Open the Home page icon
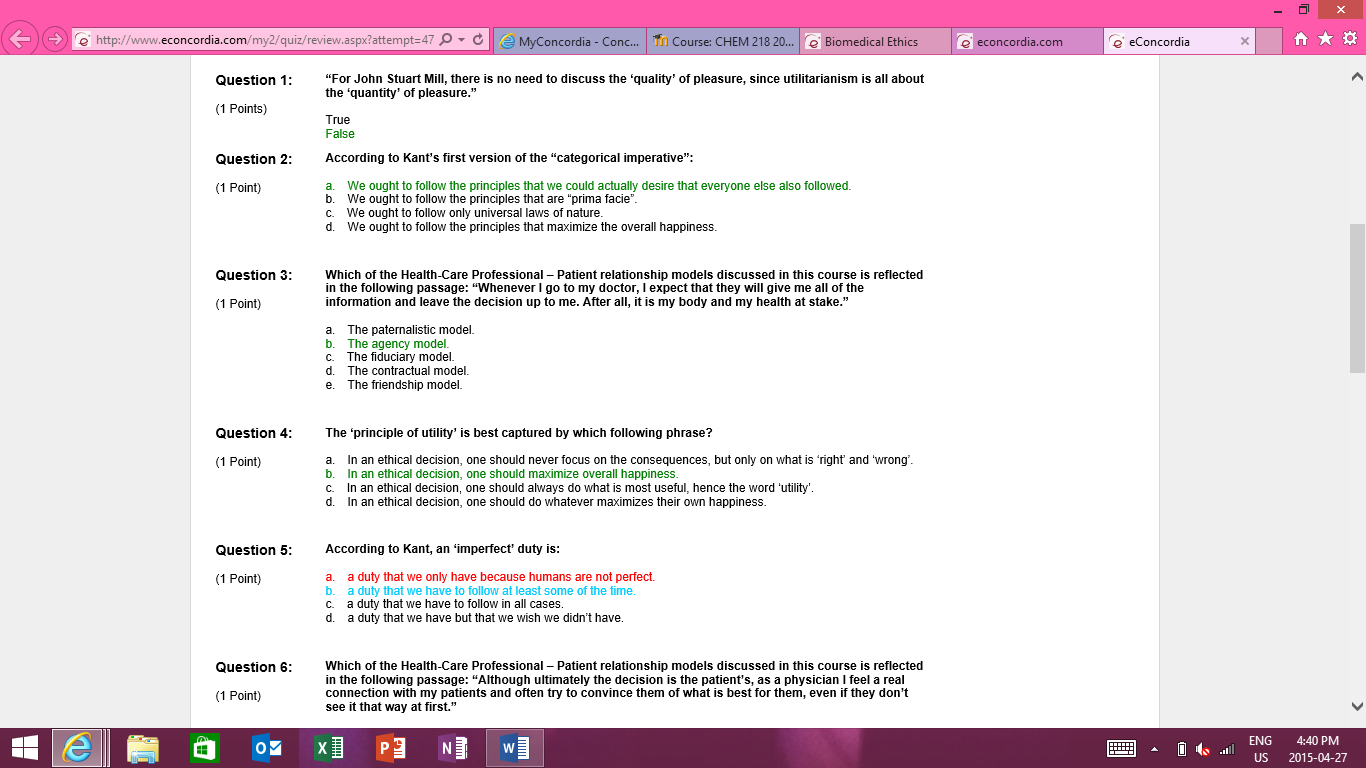 [x=1300, y=39]
